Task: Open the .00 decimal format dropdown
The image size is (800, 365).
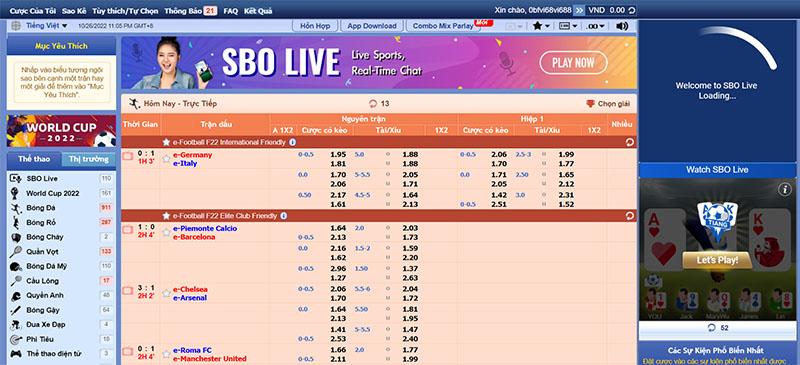Action: pos(595,26)
